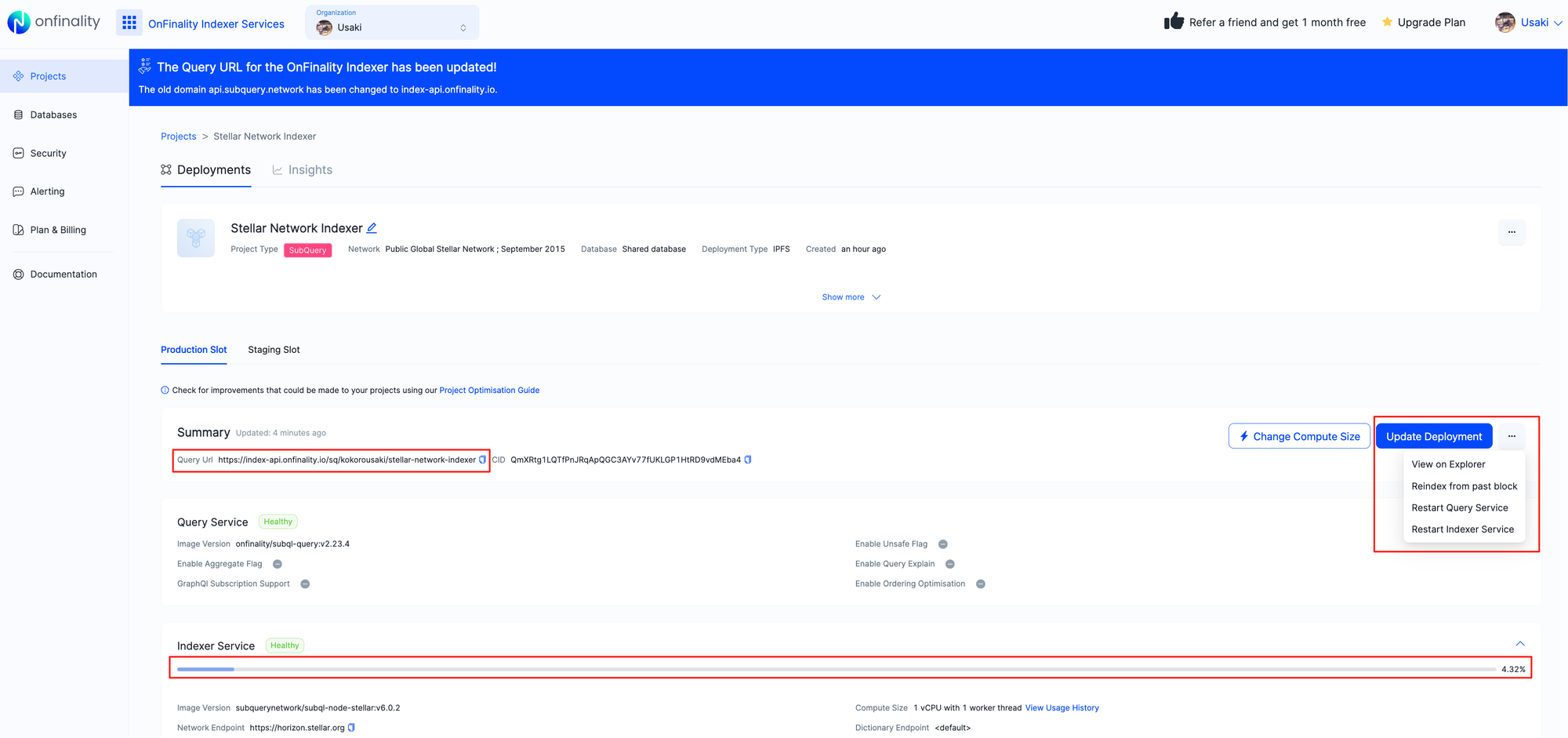Open the Organization selector dropdown
This screenshot has width=1568, height=738.
pos(391,22)
